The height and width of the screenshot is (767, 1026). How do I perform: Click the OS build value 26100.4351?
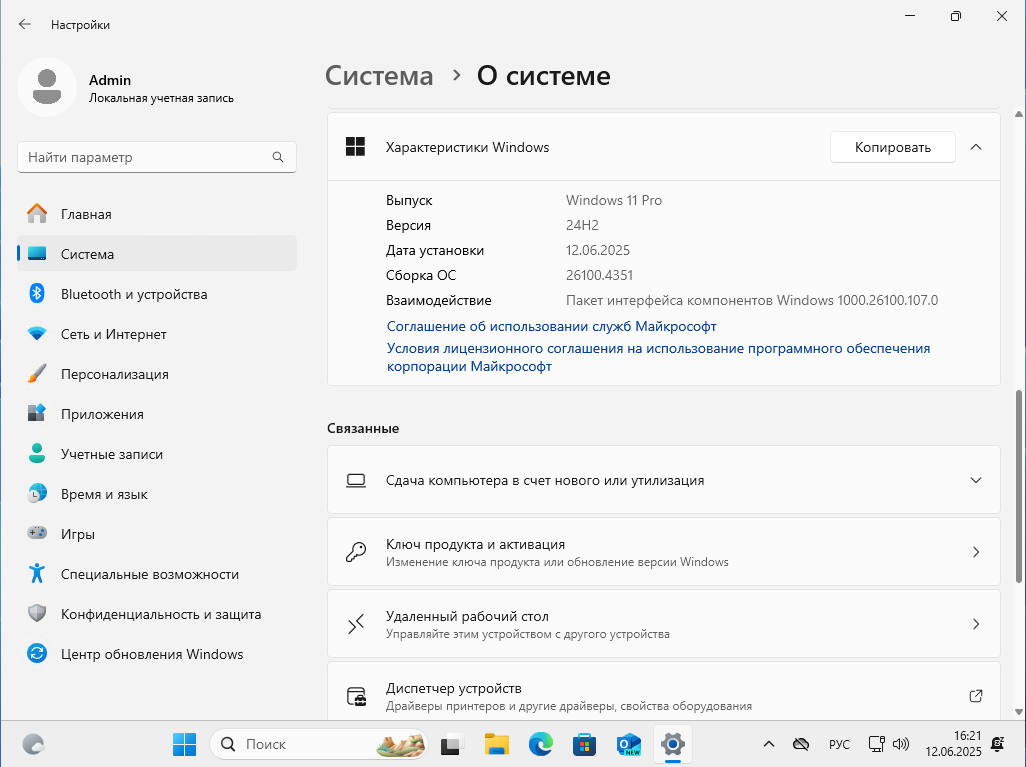[599, 275]
